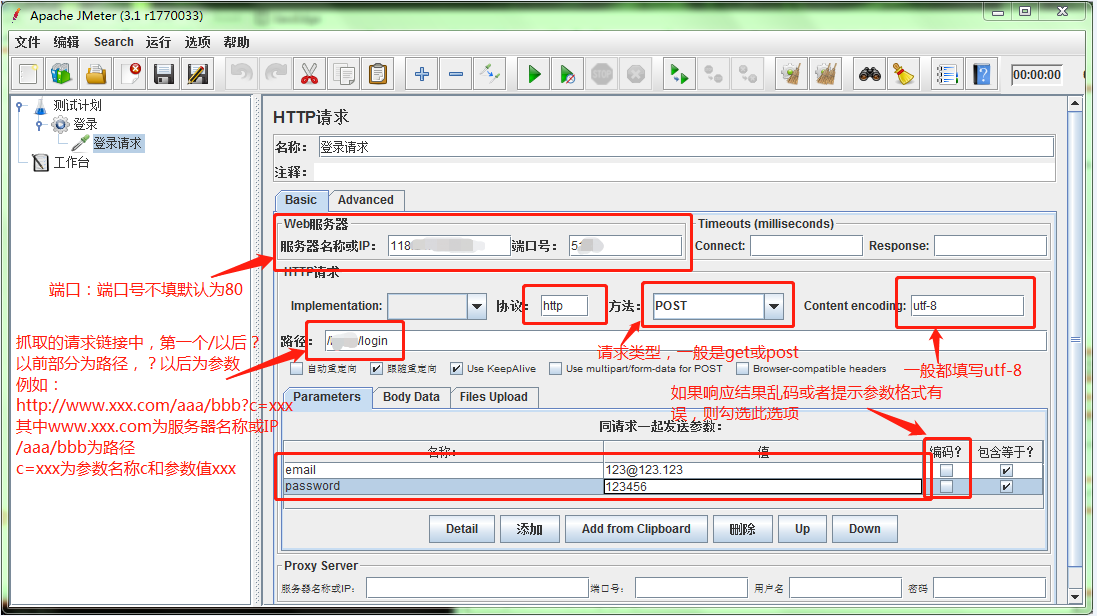Open the 选项 menu

click(x=197, y=42)
